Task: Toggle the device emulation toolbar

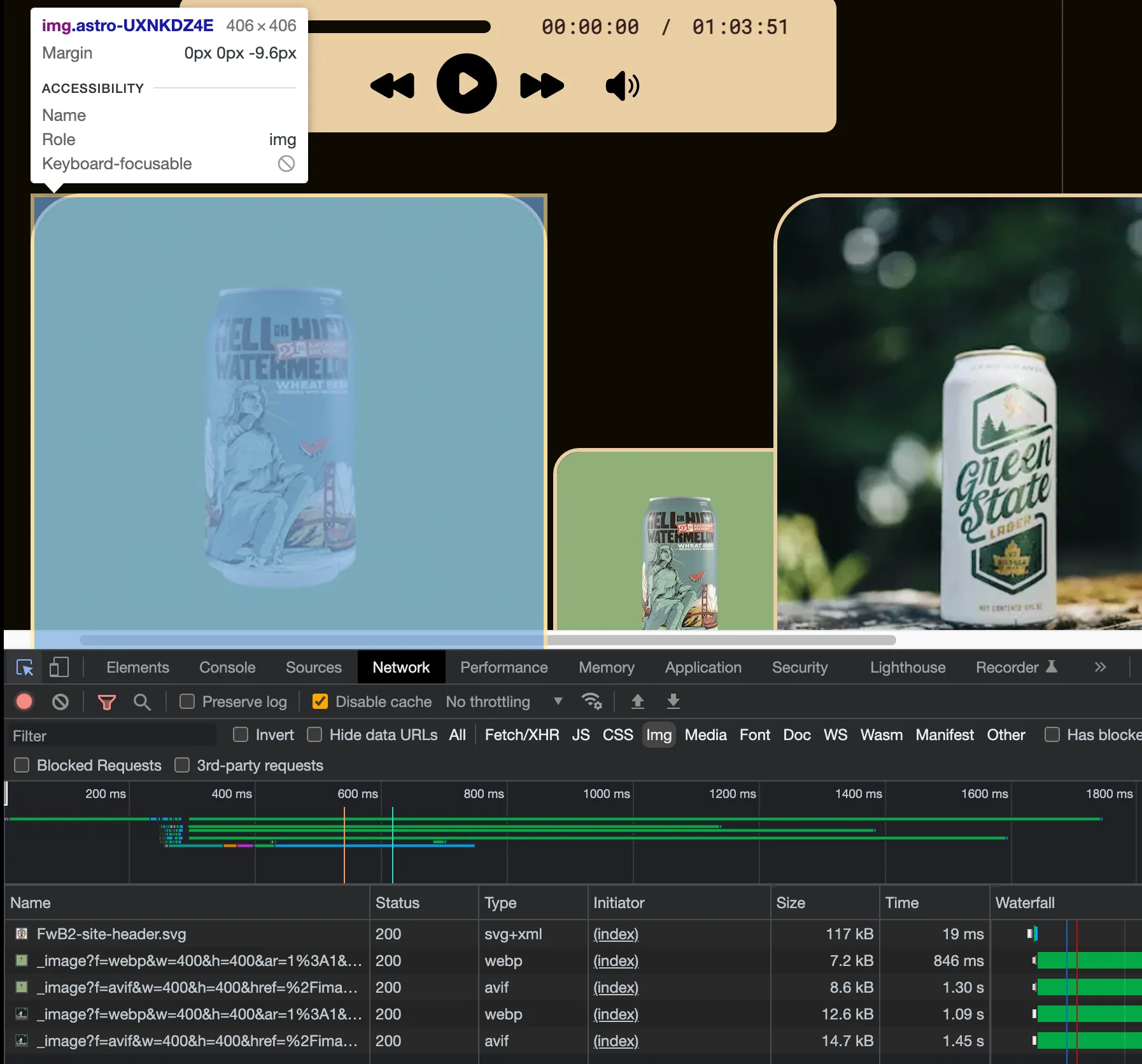Action: click(x=59, y=668)
